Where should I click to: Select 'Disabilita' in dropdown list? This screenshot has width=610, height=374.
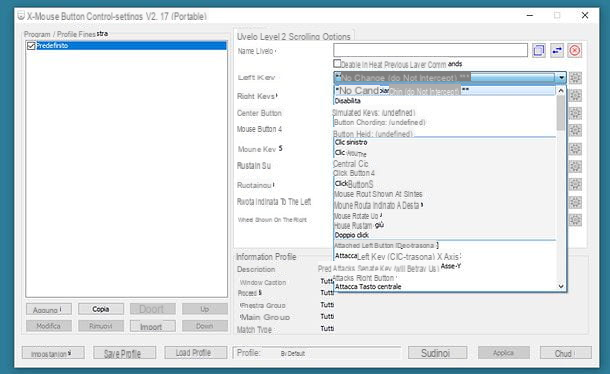click(x=347, y=101)
